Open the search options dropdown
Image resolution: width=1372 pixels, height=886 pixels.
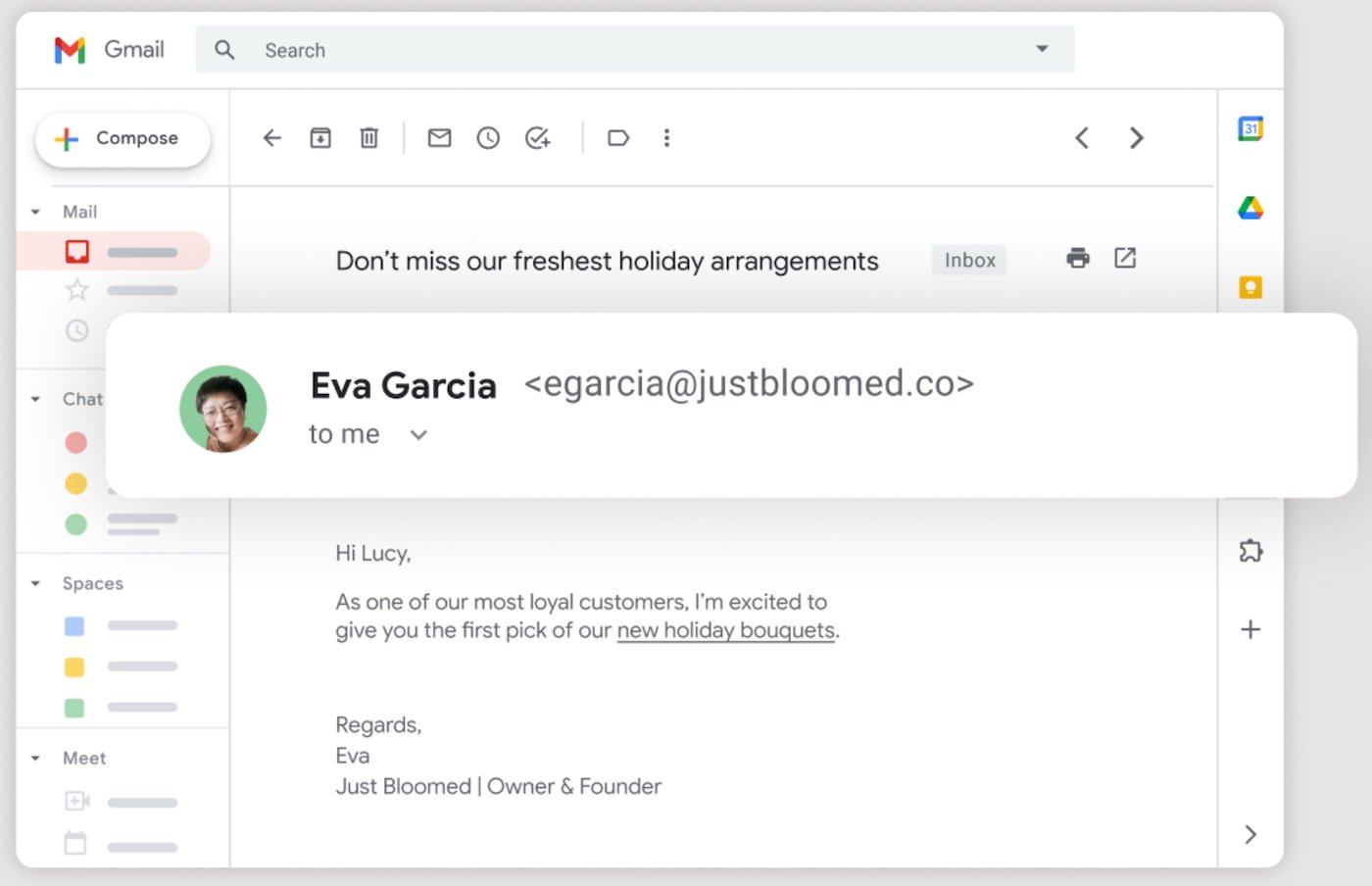pyautogui.click(x=1042, y=49)
